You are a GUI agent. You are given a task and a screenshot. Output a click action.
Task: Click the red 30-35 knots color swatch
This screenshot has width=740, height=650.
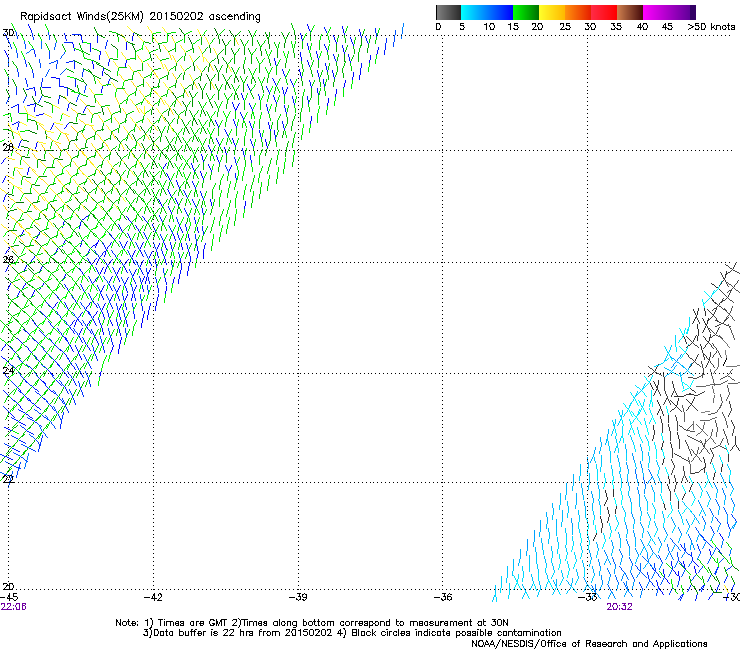604,12
